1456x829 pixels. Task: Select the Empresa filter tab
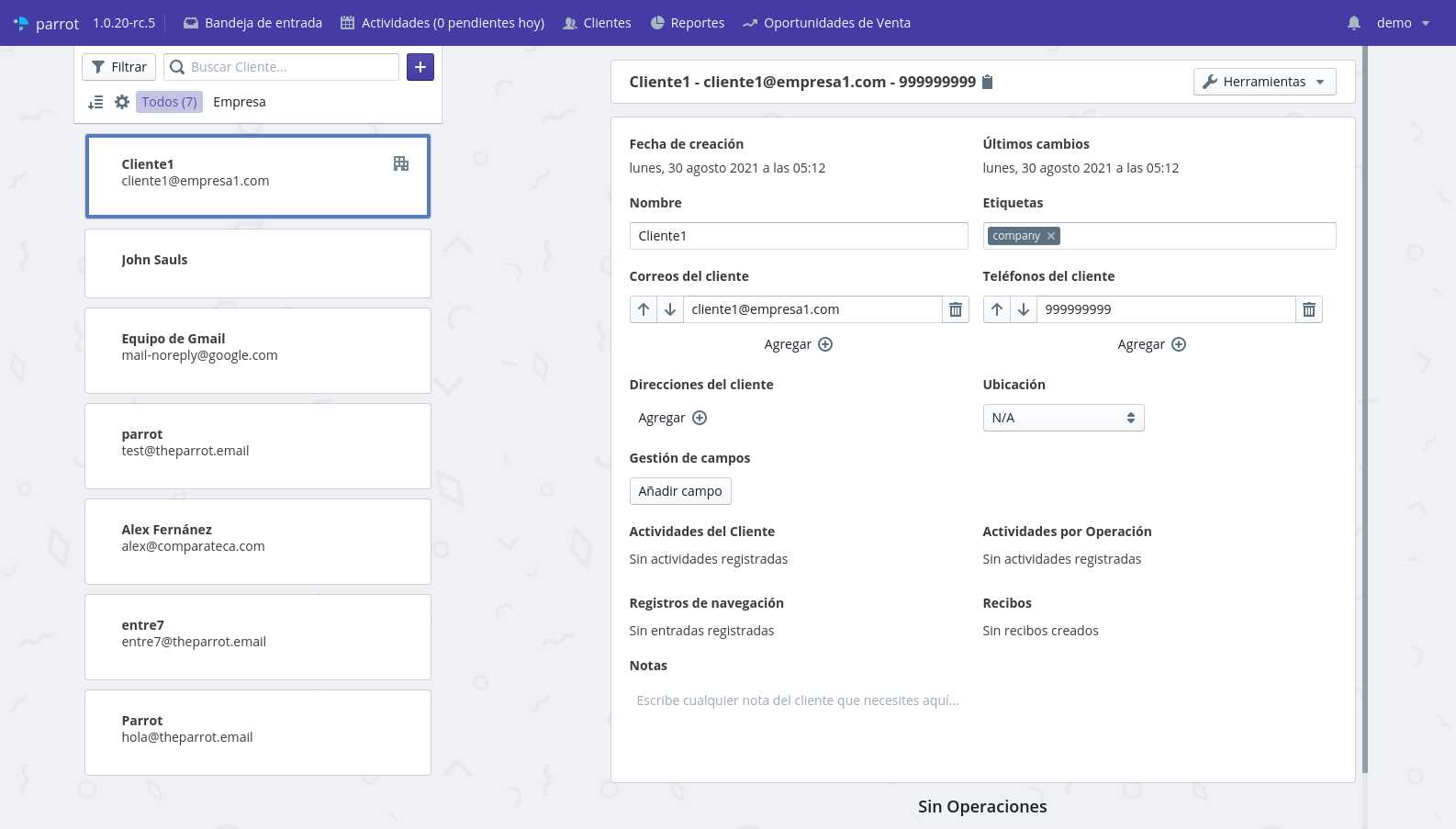(x=240, y=102)
